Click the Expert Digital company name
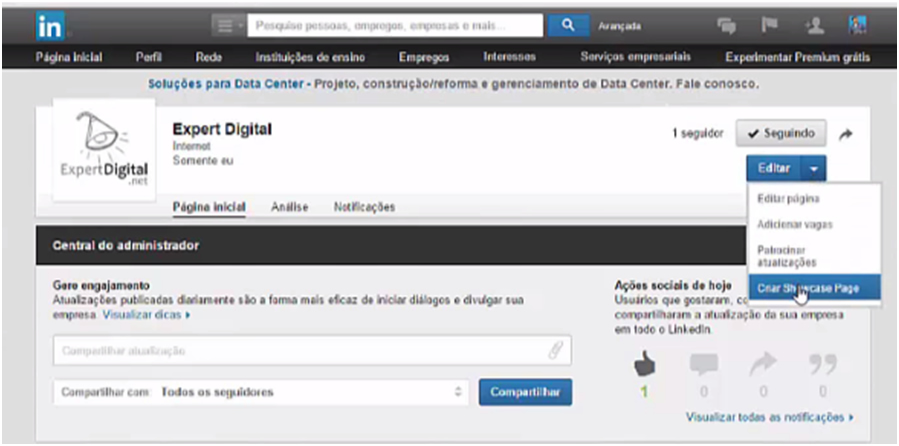The image size is (899, 446). tap(222, 130)
